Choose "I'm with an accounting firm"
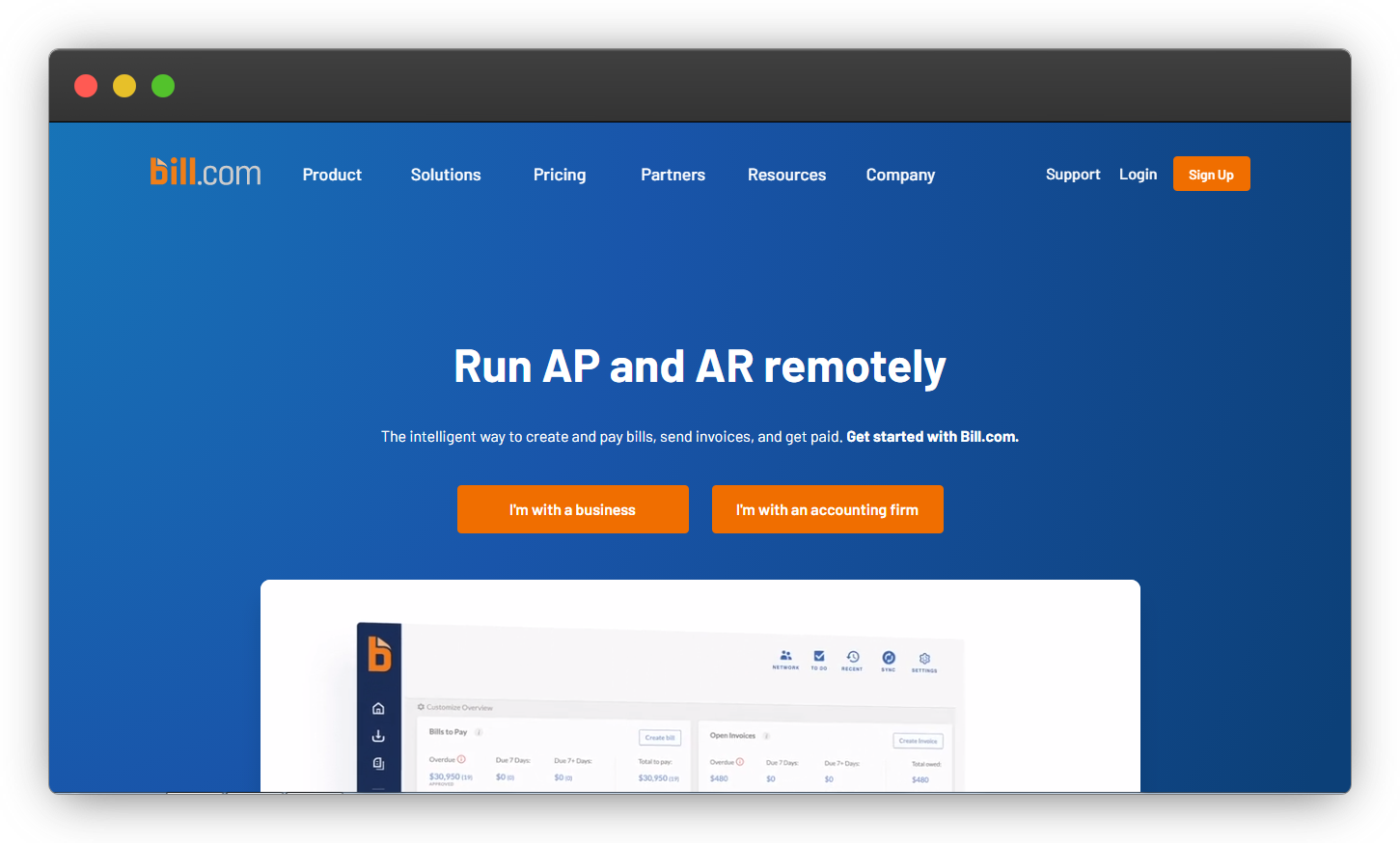The height and width of the screenshot is (843, 1400). [827, 509]
